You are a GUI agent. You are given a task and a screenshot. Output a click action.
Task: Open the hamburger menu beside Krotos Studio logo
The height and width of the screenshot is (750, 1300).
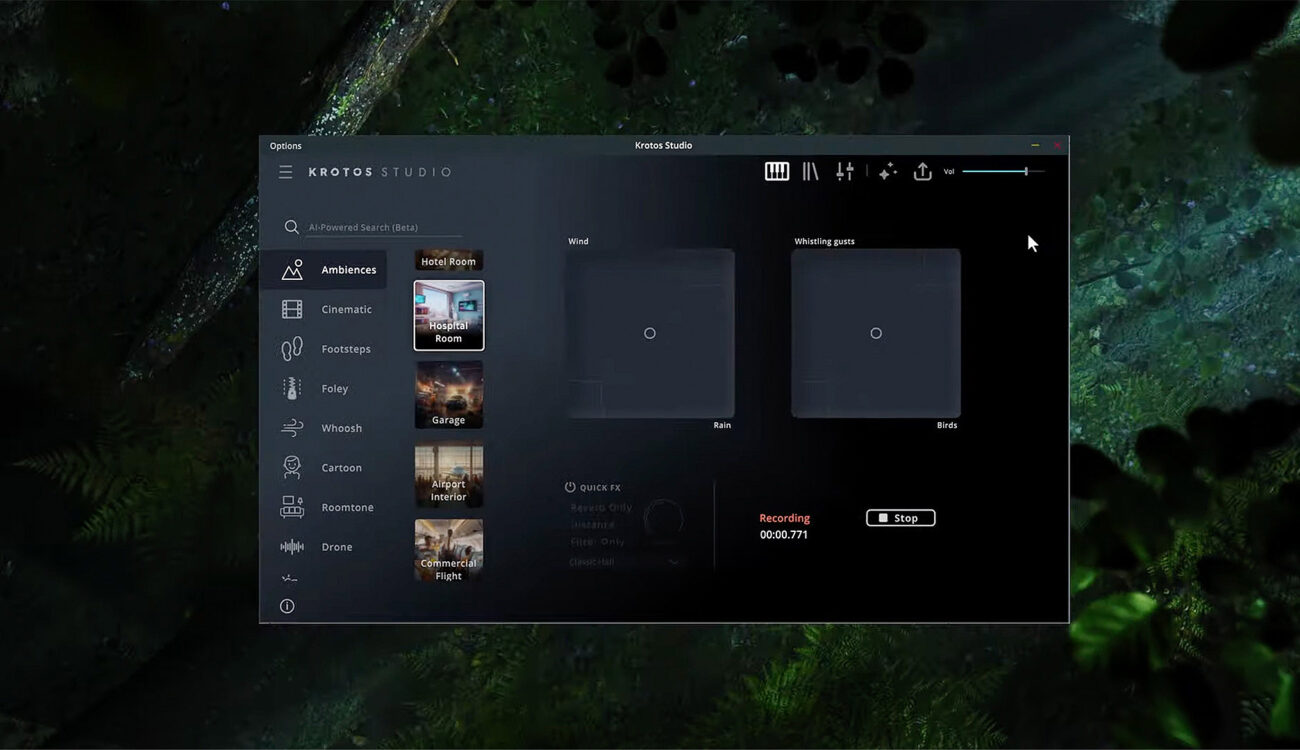tap(286, 172)
